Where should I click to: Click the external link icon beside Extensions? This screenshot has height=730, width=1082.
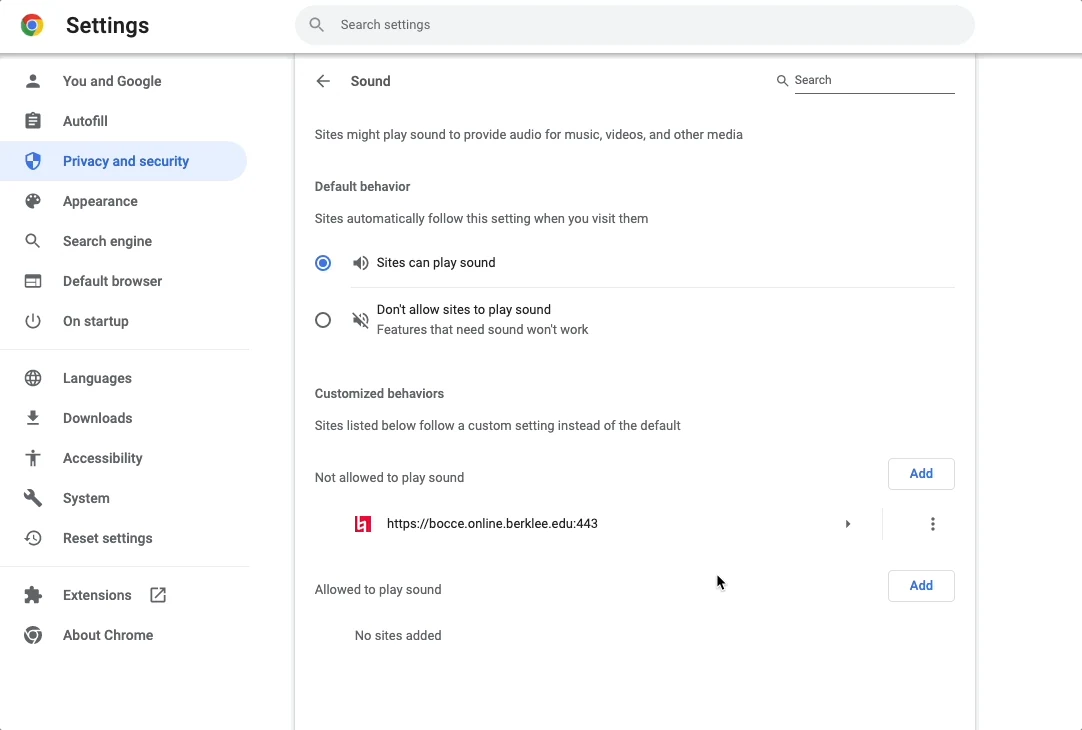pos(158,595)
